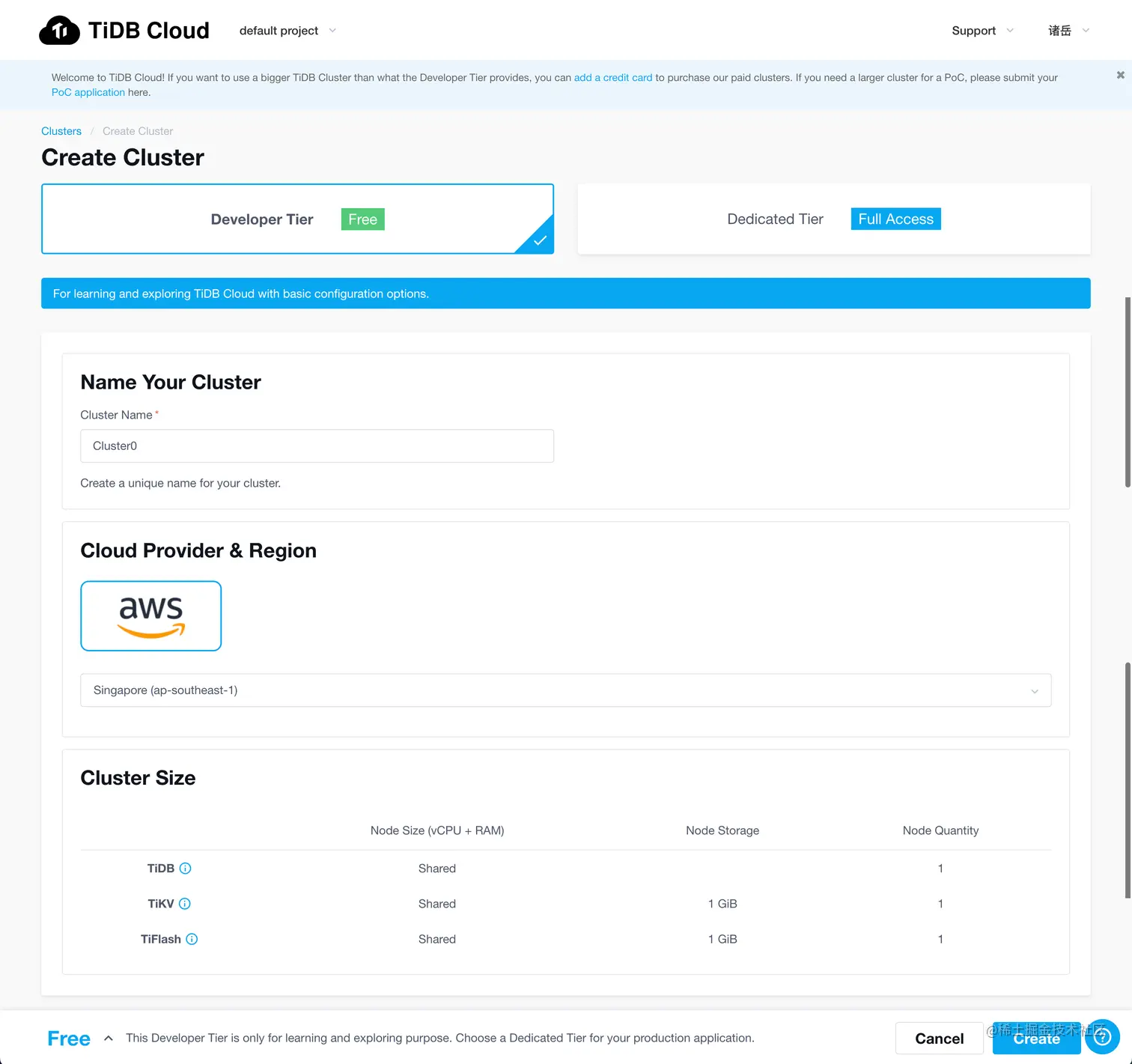1132x1064 pixels.
Task: Select the Developer Tier card
Action: coord(297,219)
